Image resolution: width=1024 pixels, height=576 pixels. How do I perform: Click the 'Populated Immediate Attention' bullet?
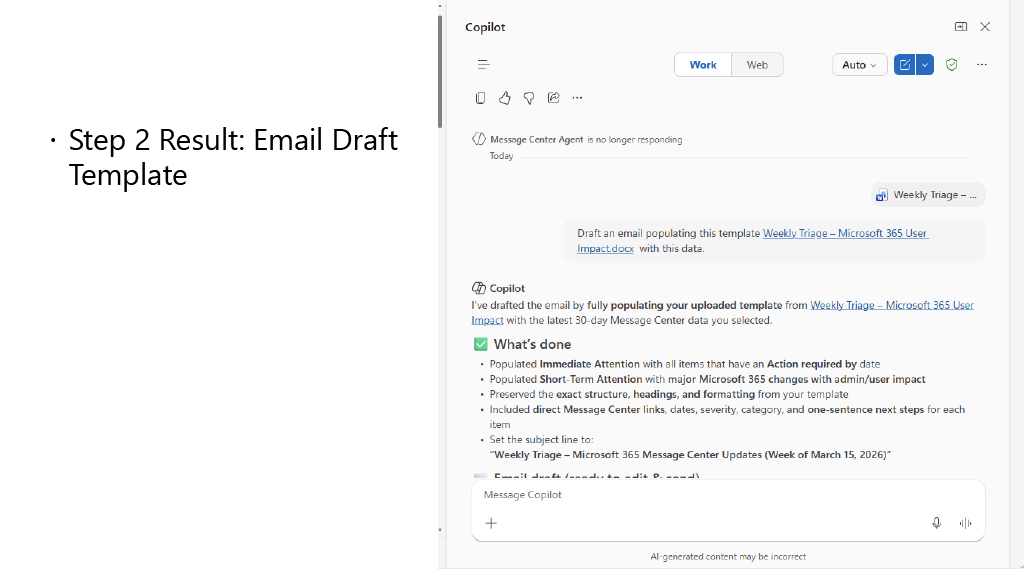coord(684,364)
